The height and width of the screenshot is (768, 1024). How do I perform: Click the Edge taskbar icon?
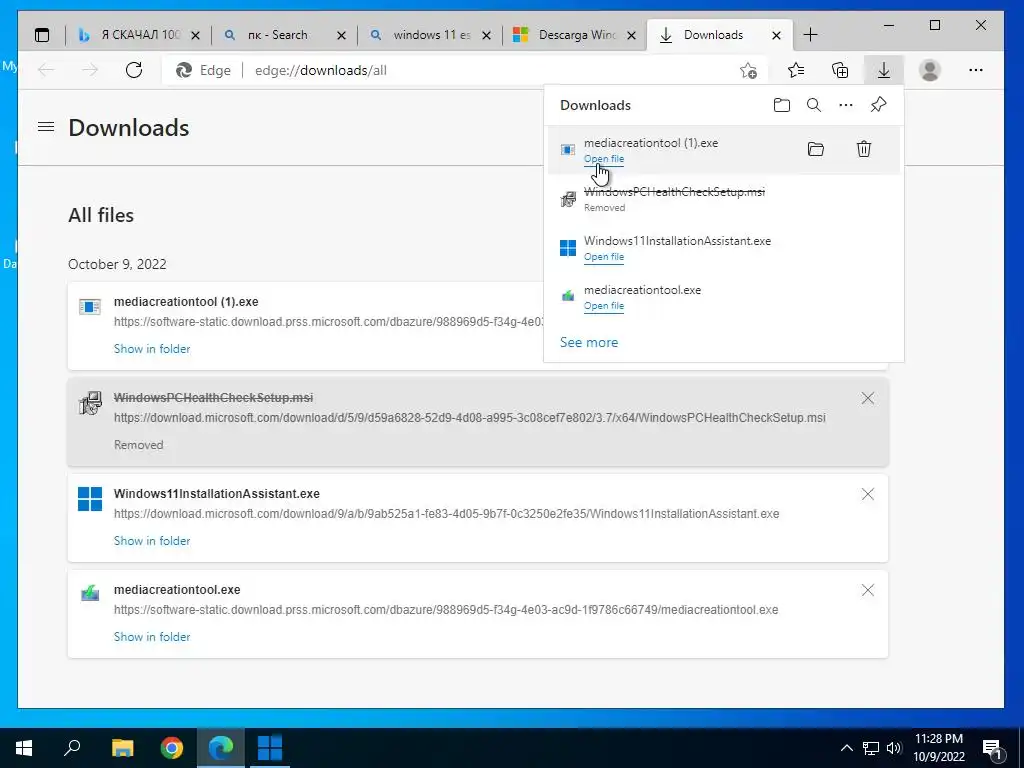(221, 748)
